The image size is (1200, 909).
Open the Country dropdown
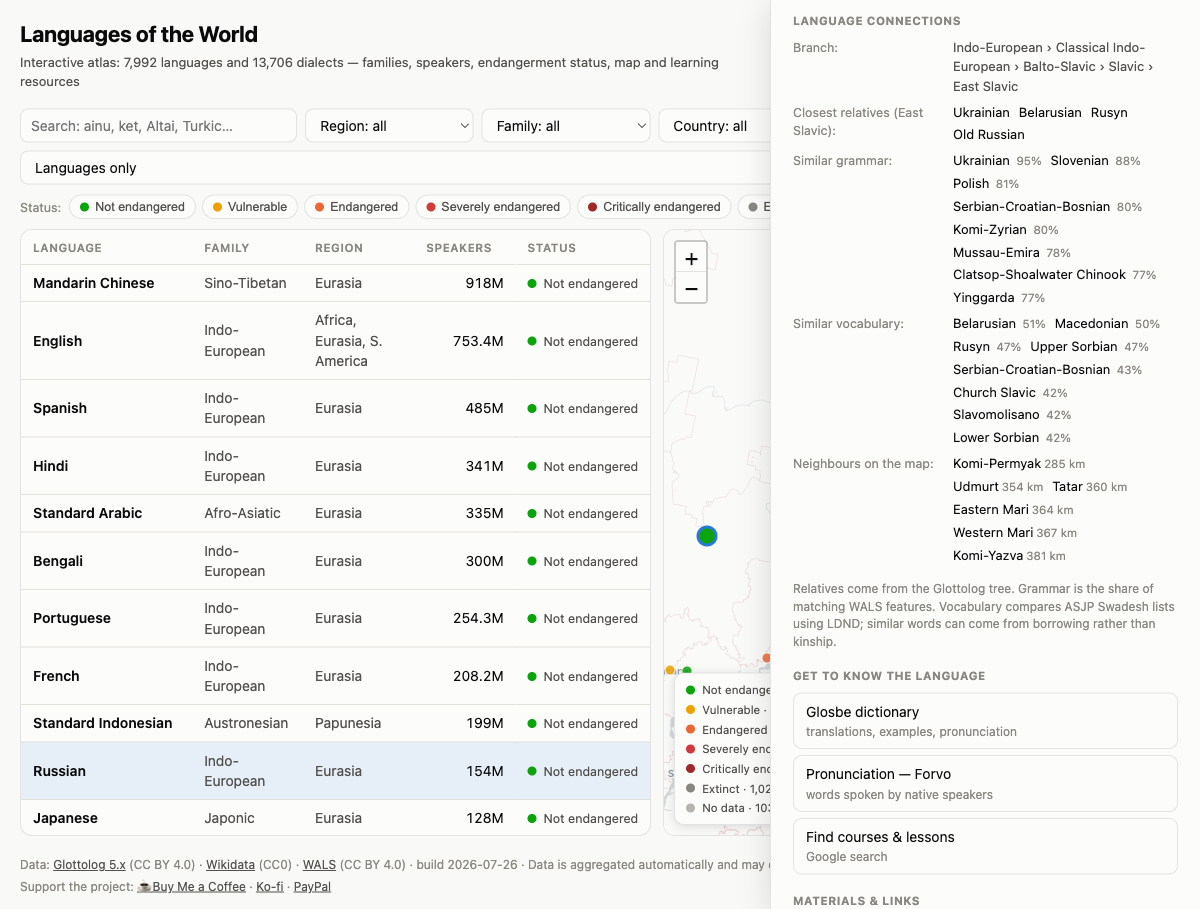coord(715,126)
